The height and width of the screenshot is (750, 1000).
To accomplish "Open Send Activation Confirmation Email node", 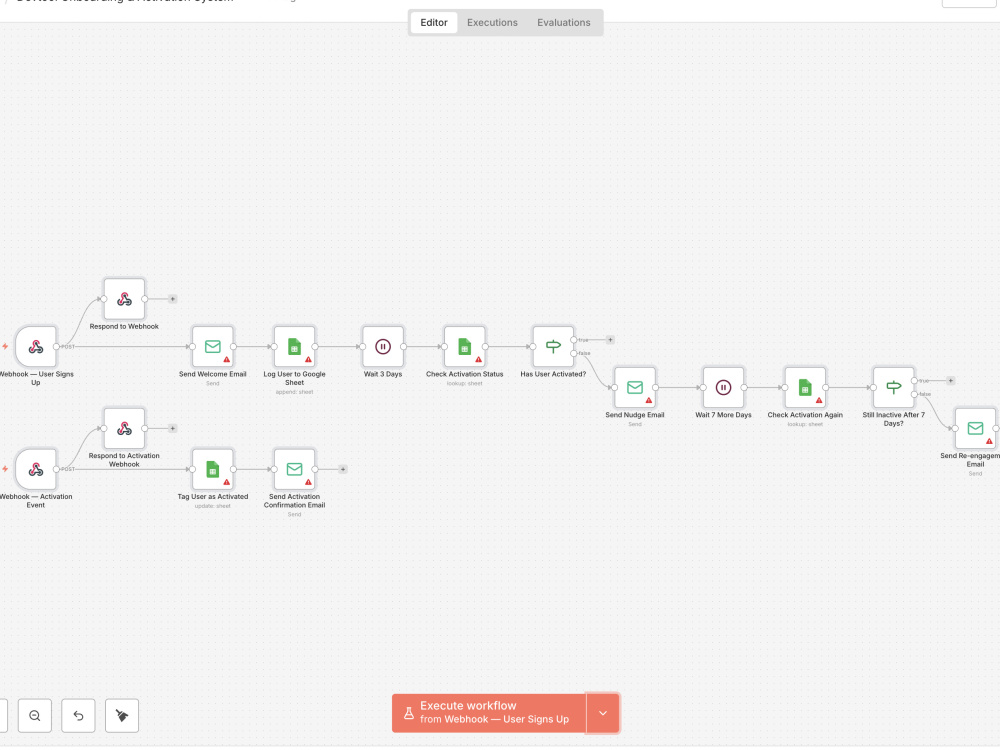I will 294,469.
